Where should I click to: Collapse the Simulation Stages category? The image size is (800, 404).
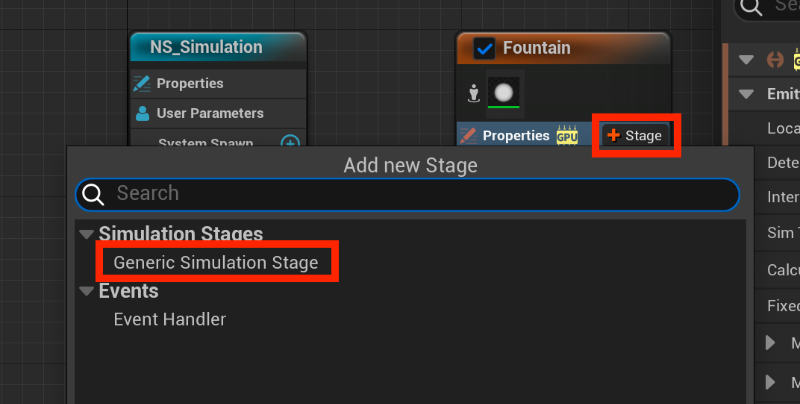(85, 234)
